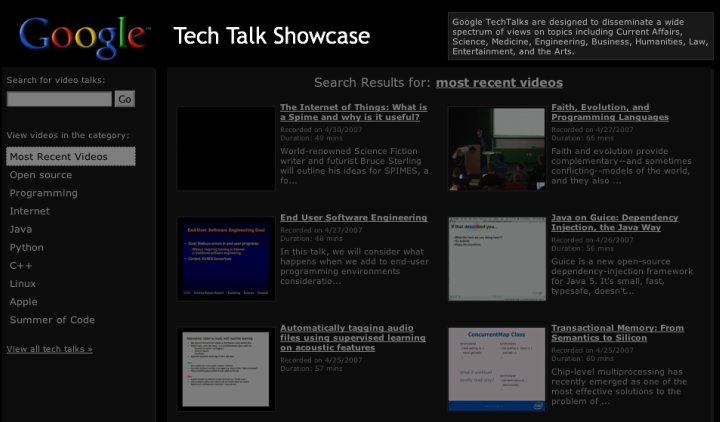
Task: Open the most recent videos heading link
Action: pyautogui.click(x=499, y=83)
